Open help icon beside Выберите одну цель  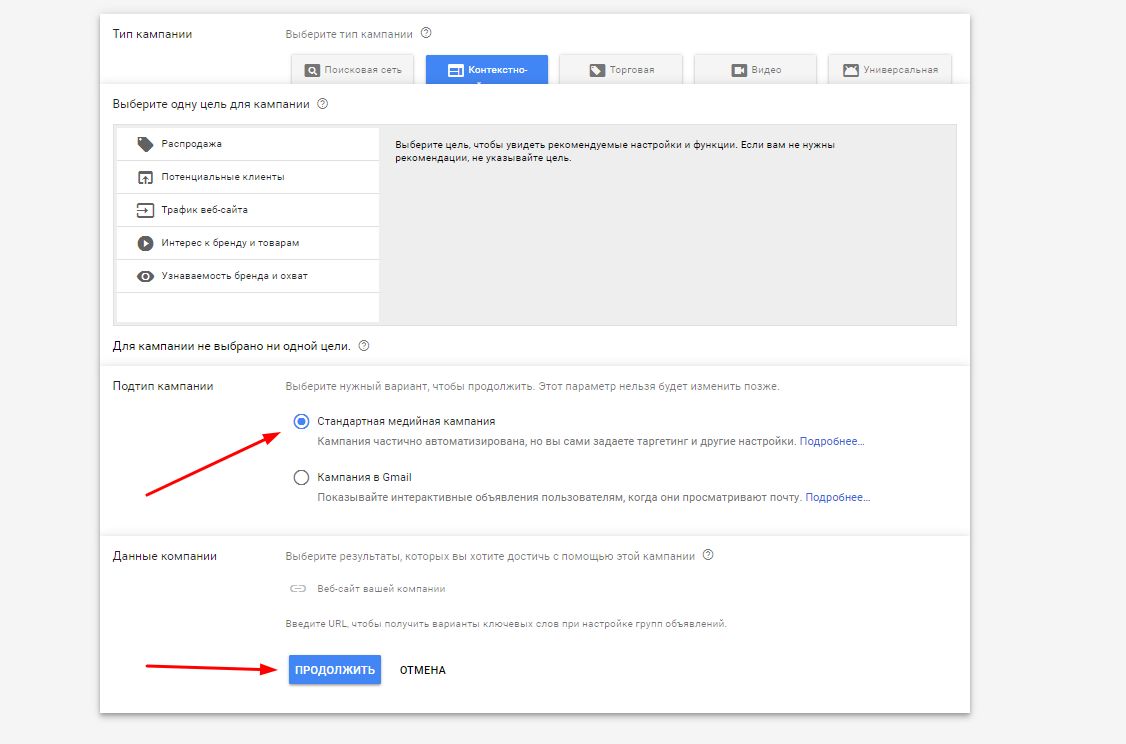point(322,103)
